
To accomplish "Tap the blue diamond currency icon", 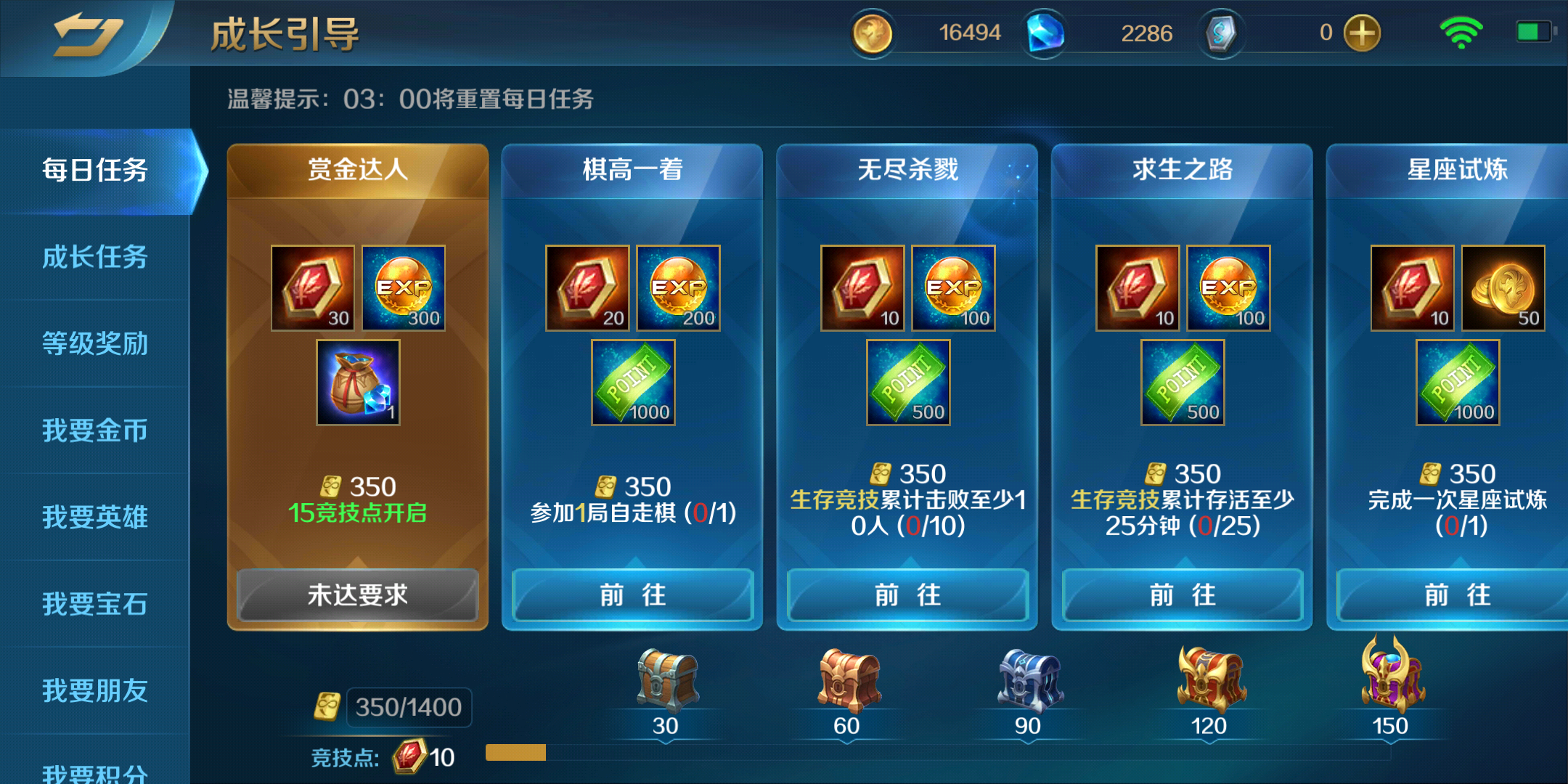I will click(x=1045, y=33).
